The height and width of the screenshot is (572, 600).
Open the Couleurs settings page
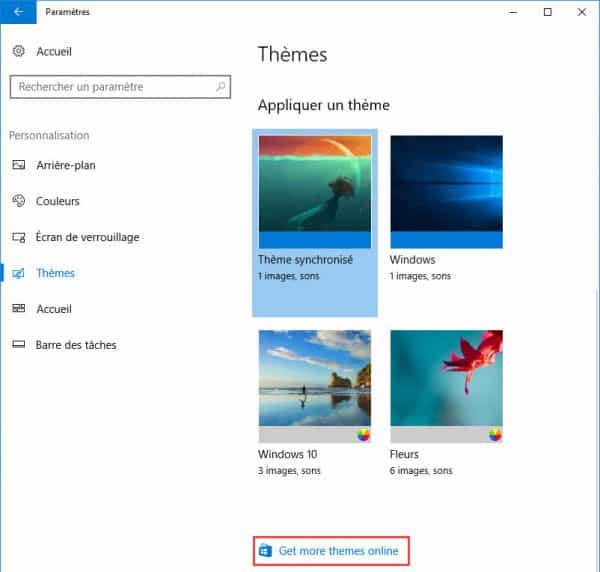pos(57,201)
